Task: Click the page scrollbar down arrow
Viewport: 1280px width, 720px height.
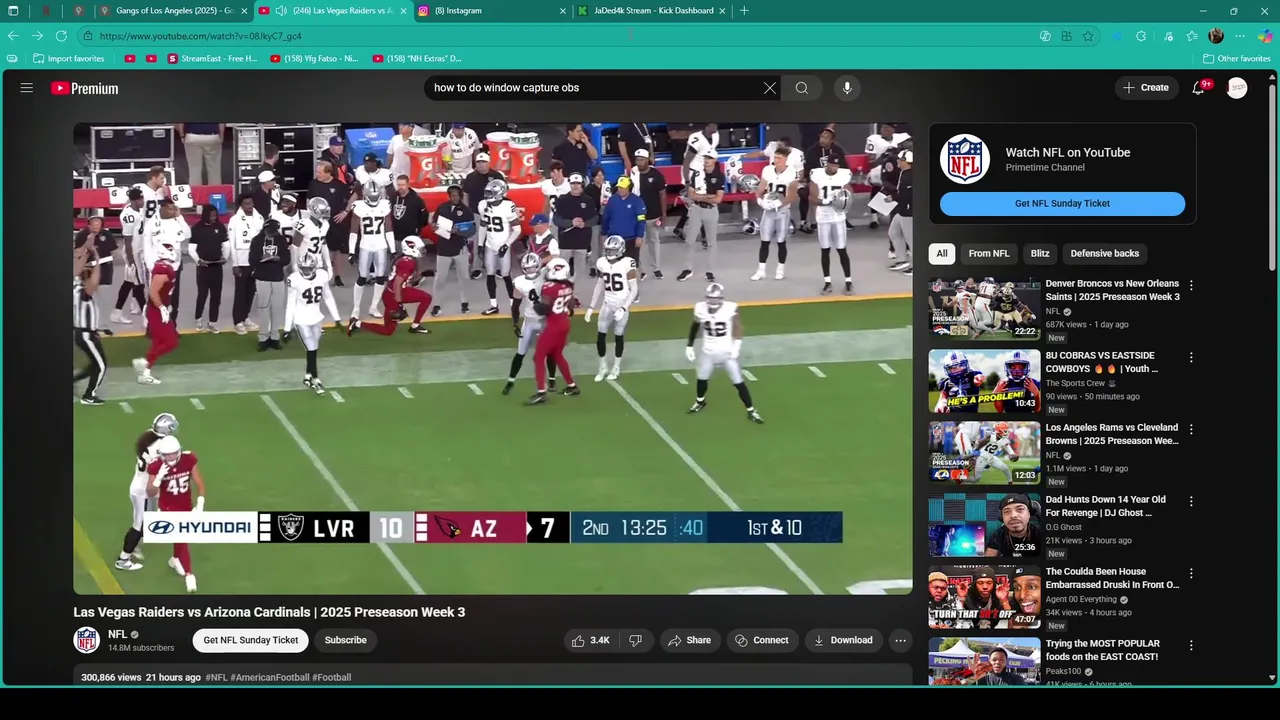Action: point(1272,678)
